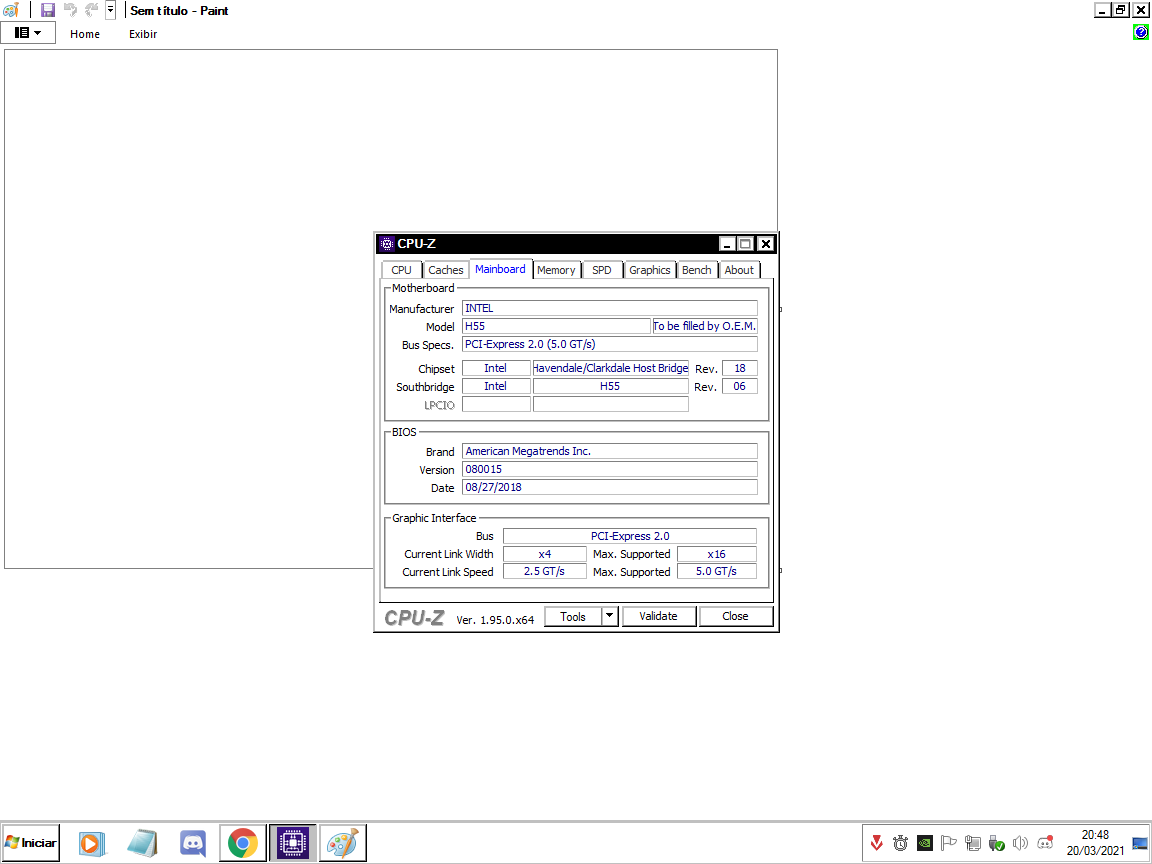The image size is (1152, 864).
Task: Click the Validate button in CPU-Z
Action: [x=658, y=616]
